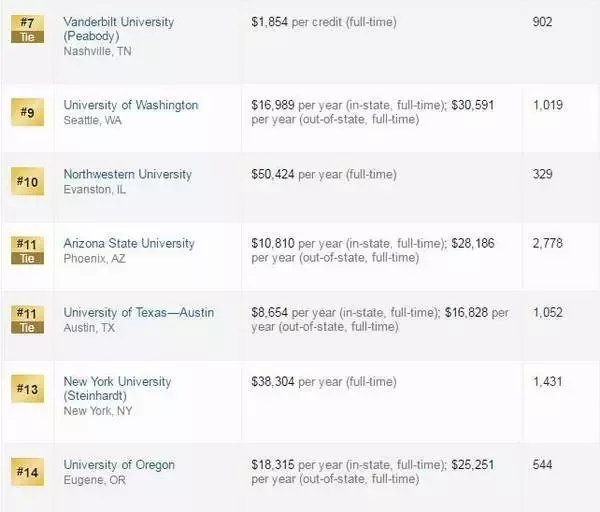Click the #9 rank badge
Screen dimensions: 600x512
(27, 112)
